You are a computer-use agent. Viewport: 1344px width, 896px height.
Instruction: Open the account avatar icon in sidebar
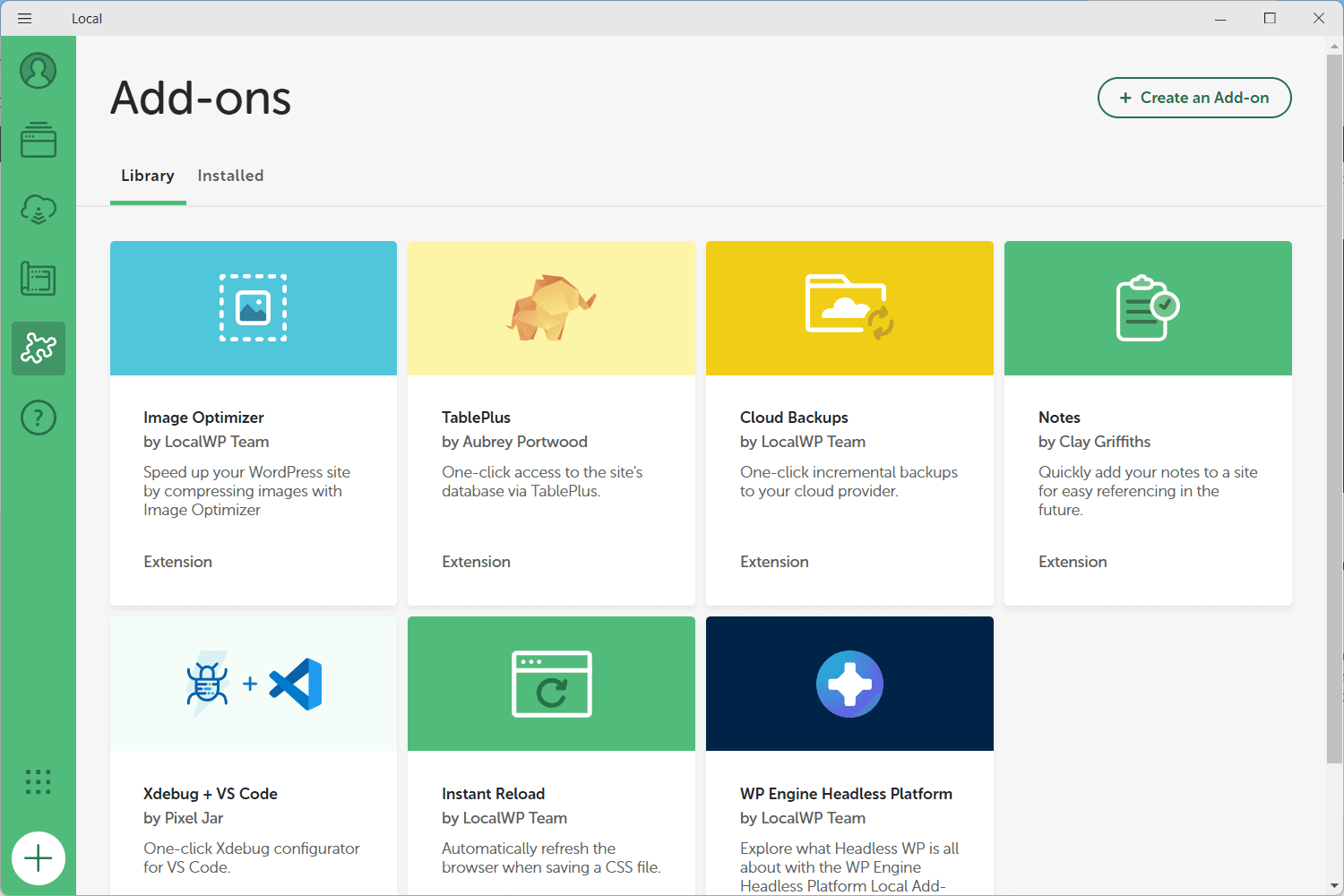(x=39, y=71)
